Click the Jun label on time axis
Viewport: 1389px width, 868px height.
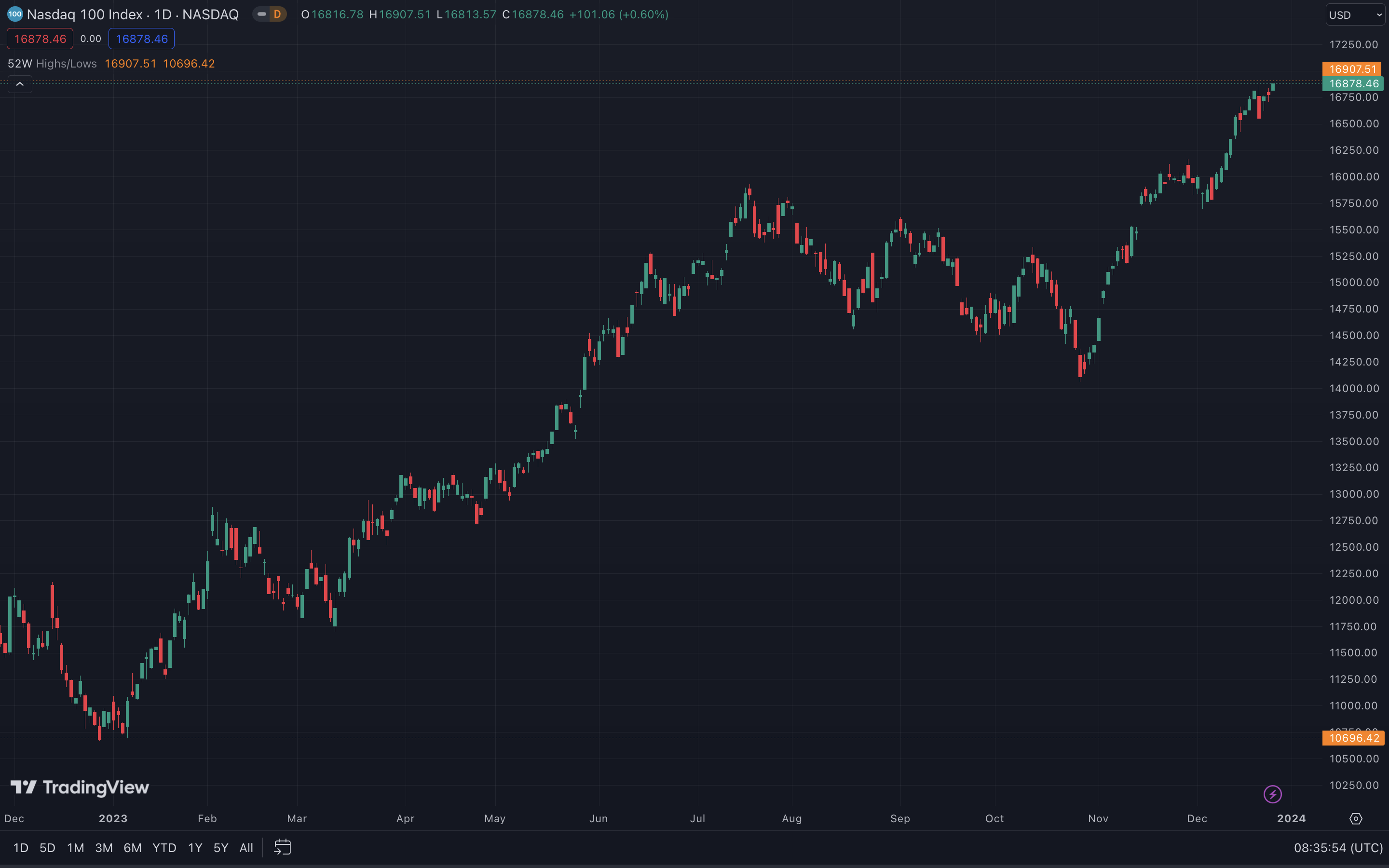coord(599,819)
